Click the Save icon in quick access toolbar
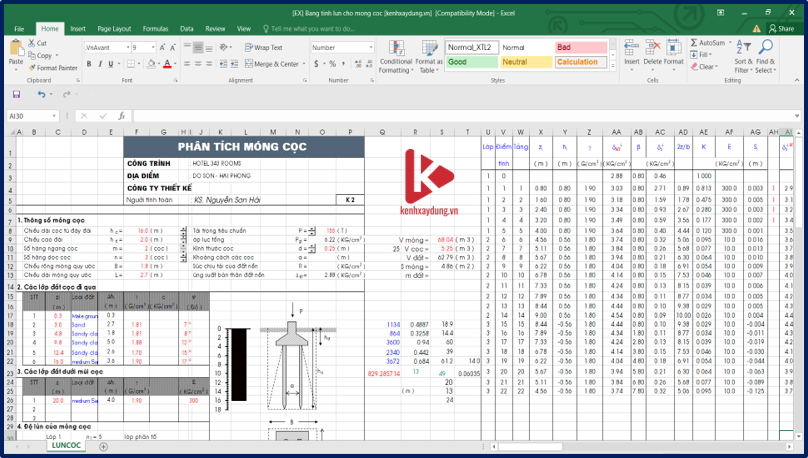The image size is (808, 458). coord(17,95)
